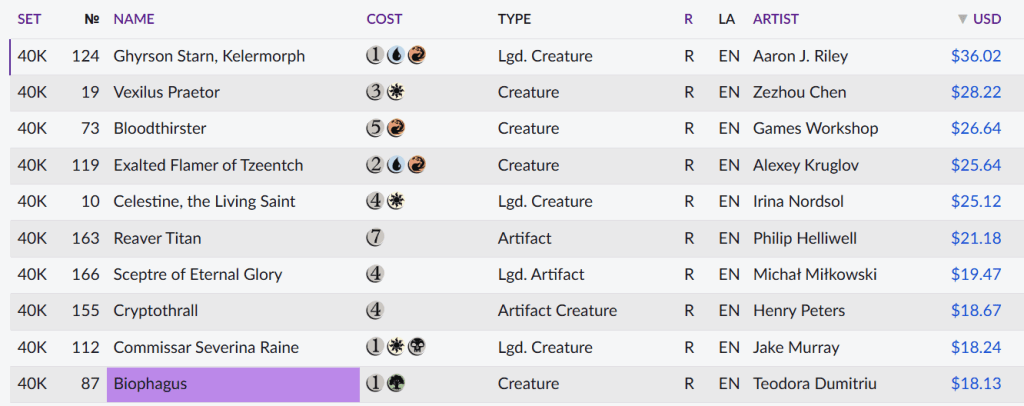This screenshot has height=406, width=1024.
Task: Sort cards by the ARTIST column header
Action: coord(775,19)
